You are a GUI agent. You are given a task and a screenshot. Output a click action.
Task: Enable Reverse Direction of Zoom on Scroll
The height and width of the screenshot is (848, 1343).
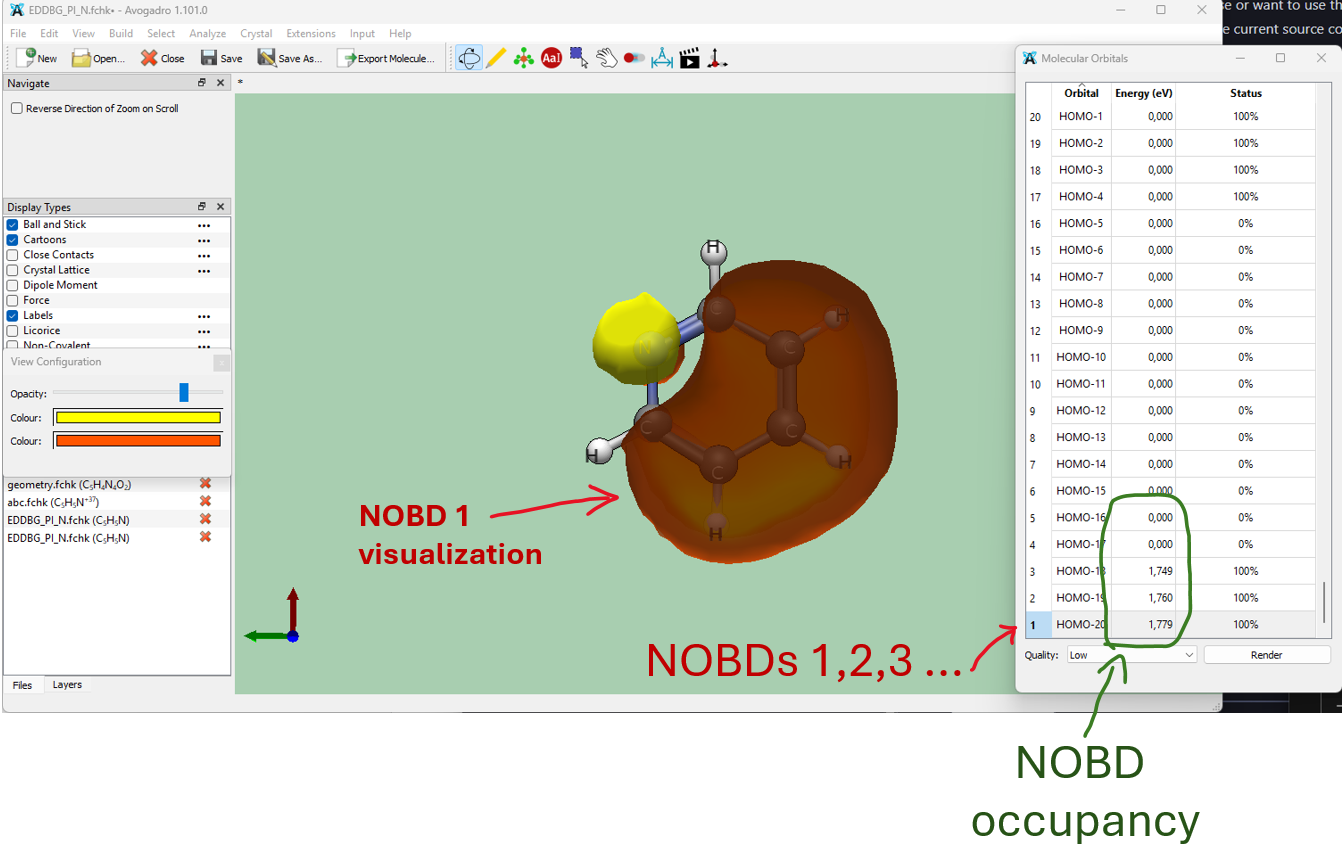coord(17,109)
